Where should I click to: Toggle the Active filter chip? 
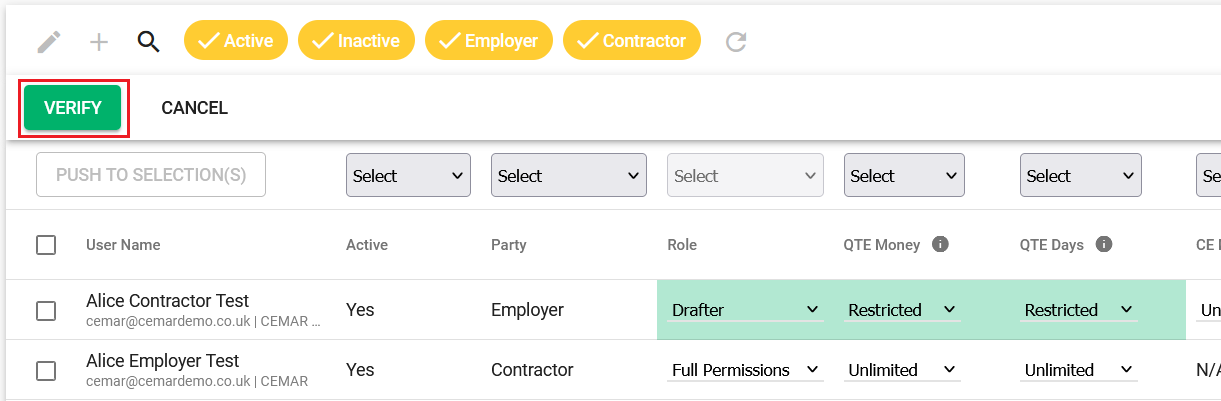(x=236, y=41)
